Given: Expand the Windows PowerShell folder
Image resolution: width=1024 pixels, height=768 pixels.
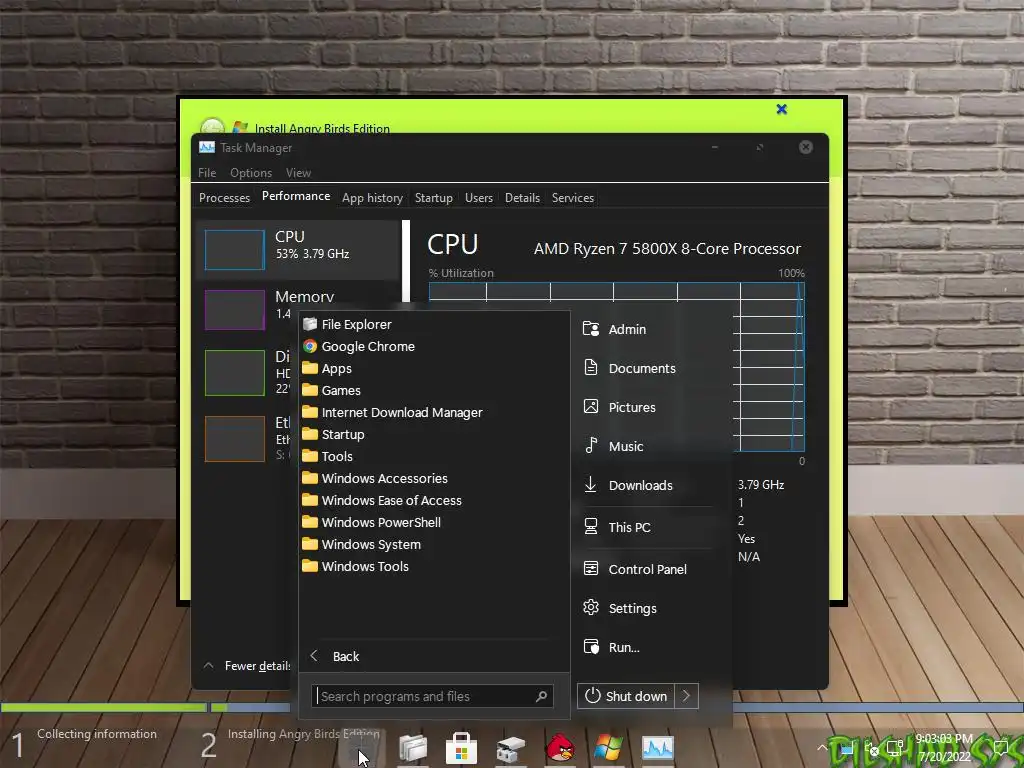Looking at the screenshot, I should 381,522.
